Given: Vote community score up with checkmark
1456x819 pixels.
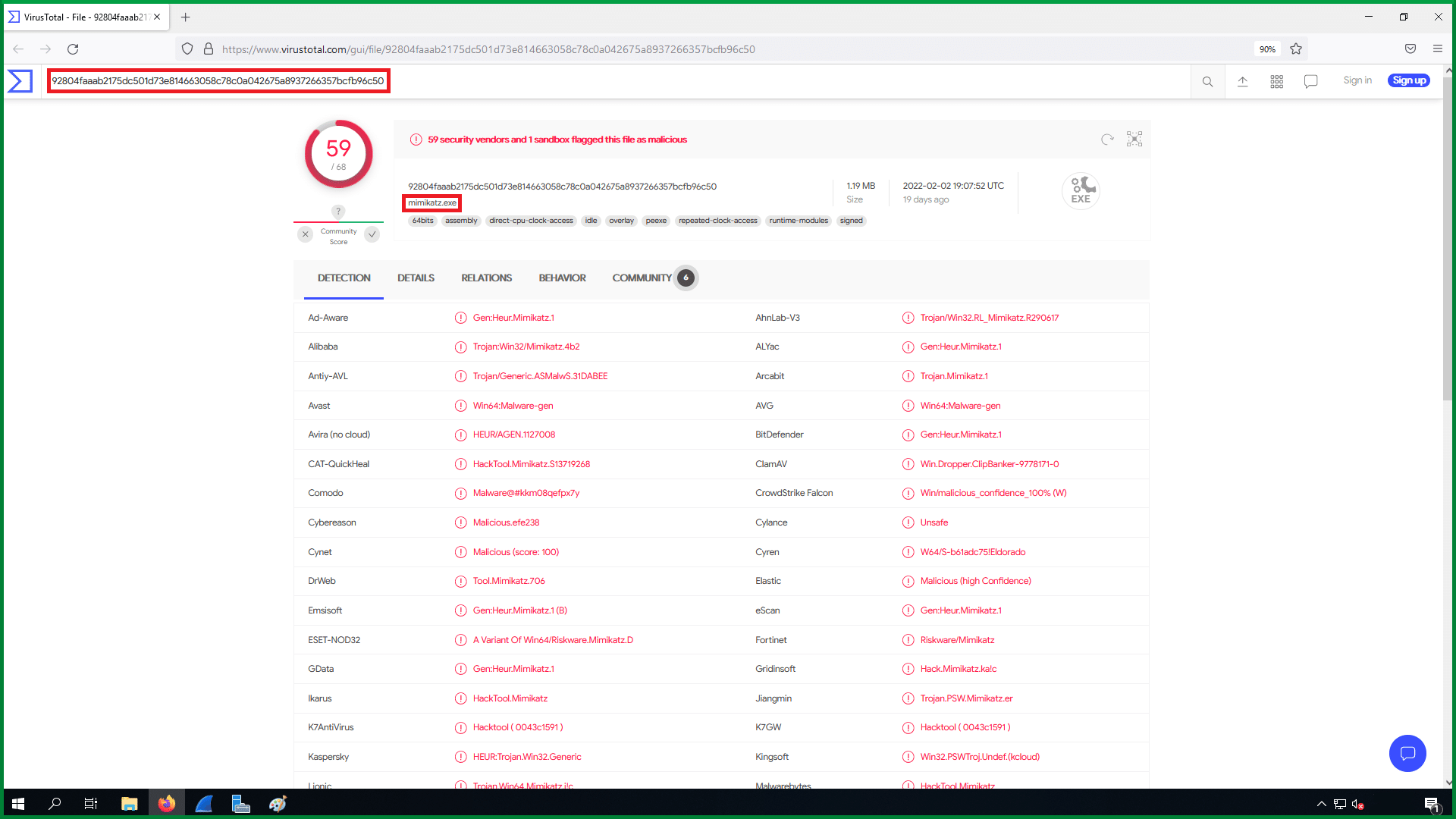Looking at the screenshot, I should tap(372, 234).
